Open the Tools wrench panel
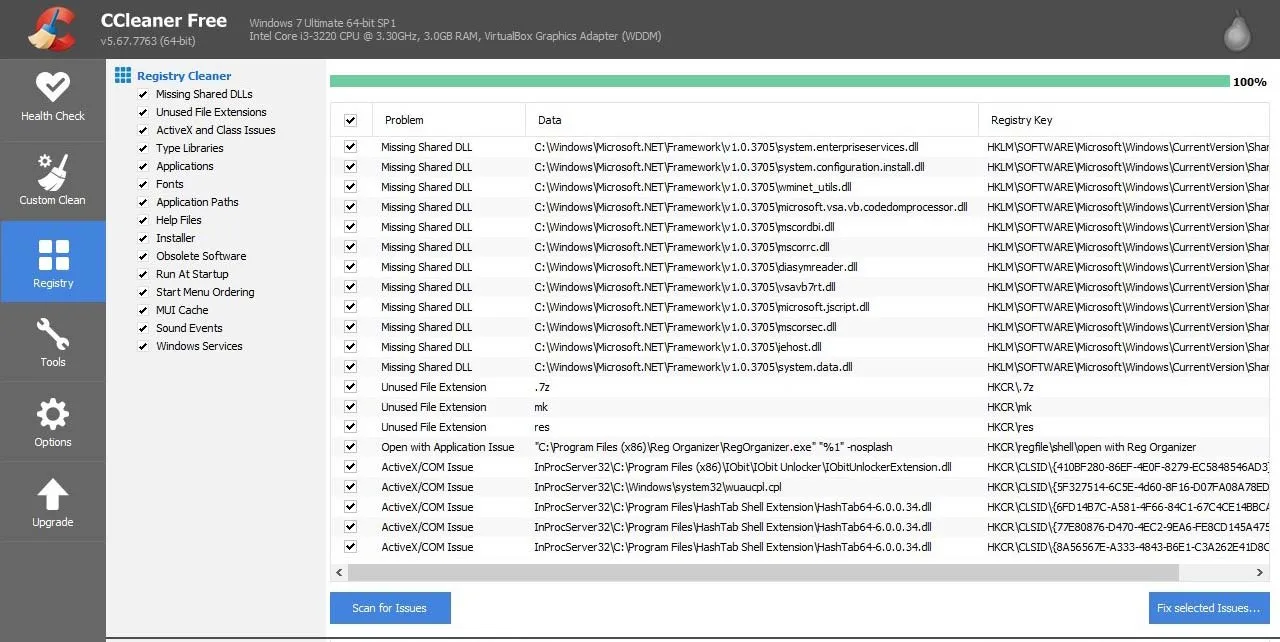The image size is (1280, 642). tap(53, 340)
